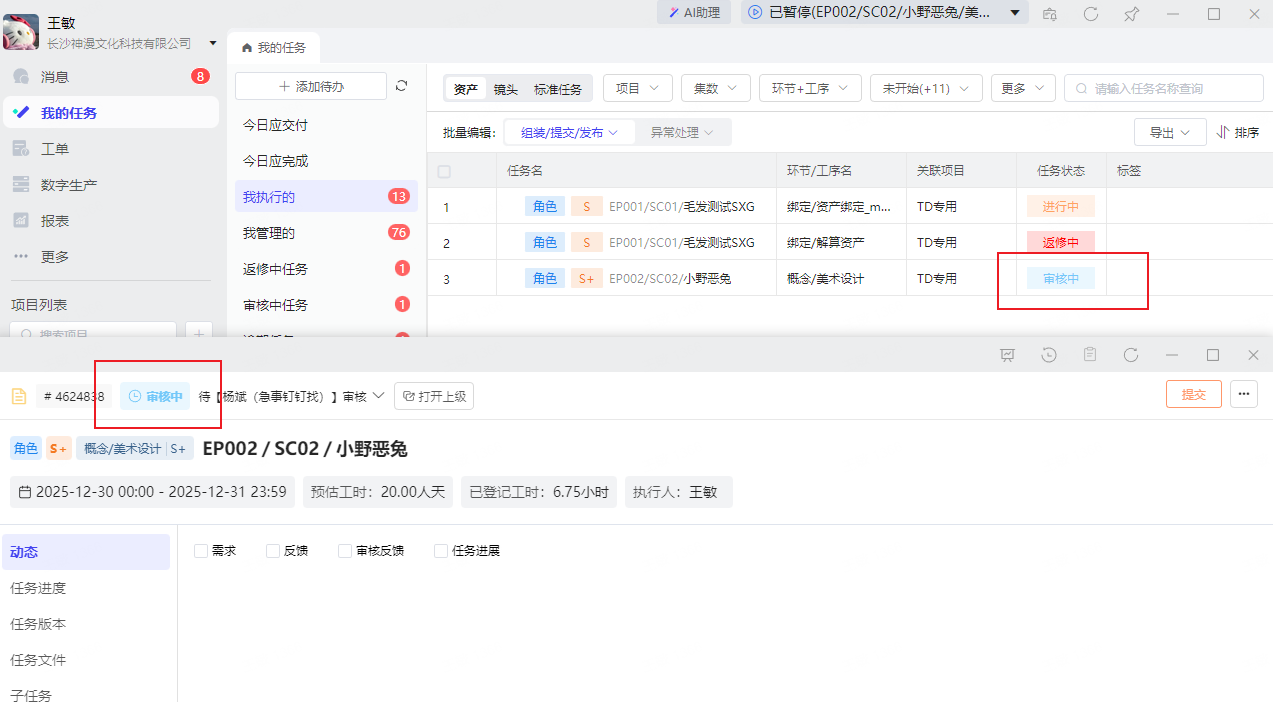
Task: Click the presentation board icon above the task detail
Action: click(1007, 355)
